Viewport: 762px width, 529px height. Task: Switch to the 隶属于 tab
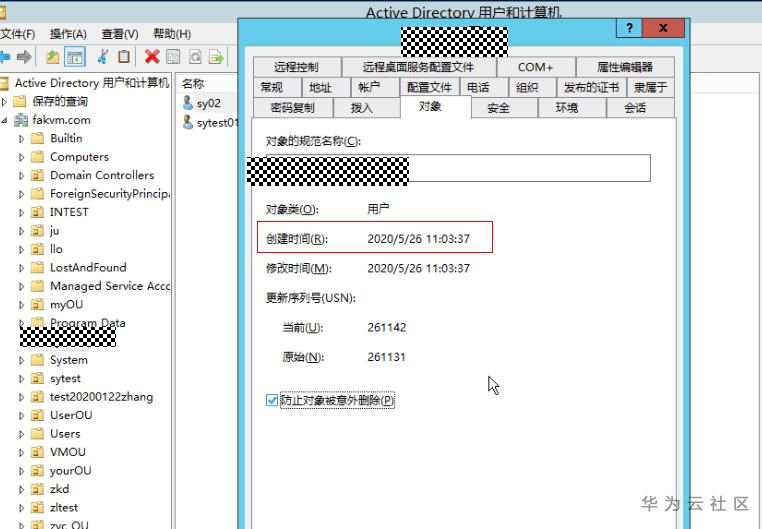point(650,87)
